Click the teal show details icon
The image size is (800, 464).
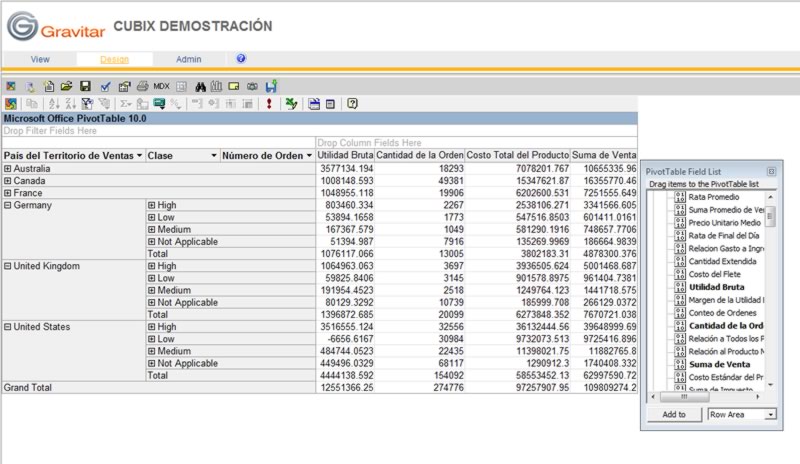(x=159, y=104)
